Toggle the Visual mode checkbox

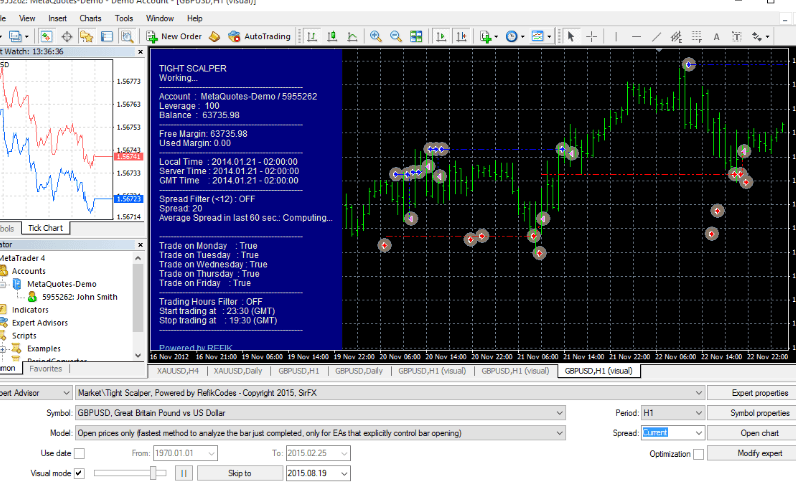pyautogui.click(x=79, y=473)
